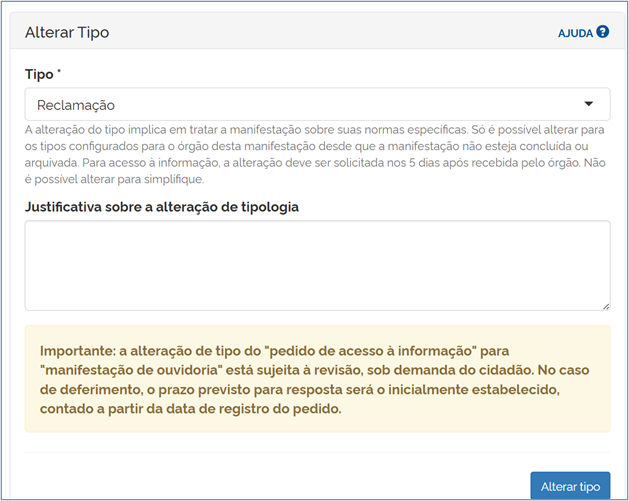Click the Alterar Tipo panel heading
The width and height of the screenshot is (629, 501).
coord(67,32)
